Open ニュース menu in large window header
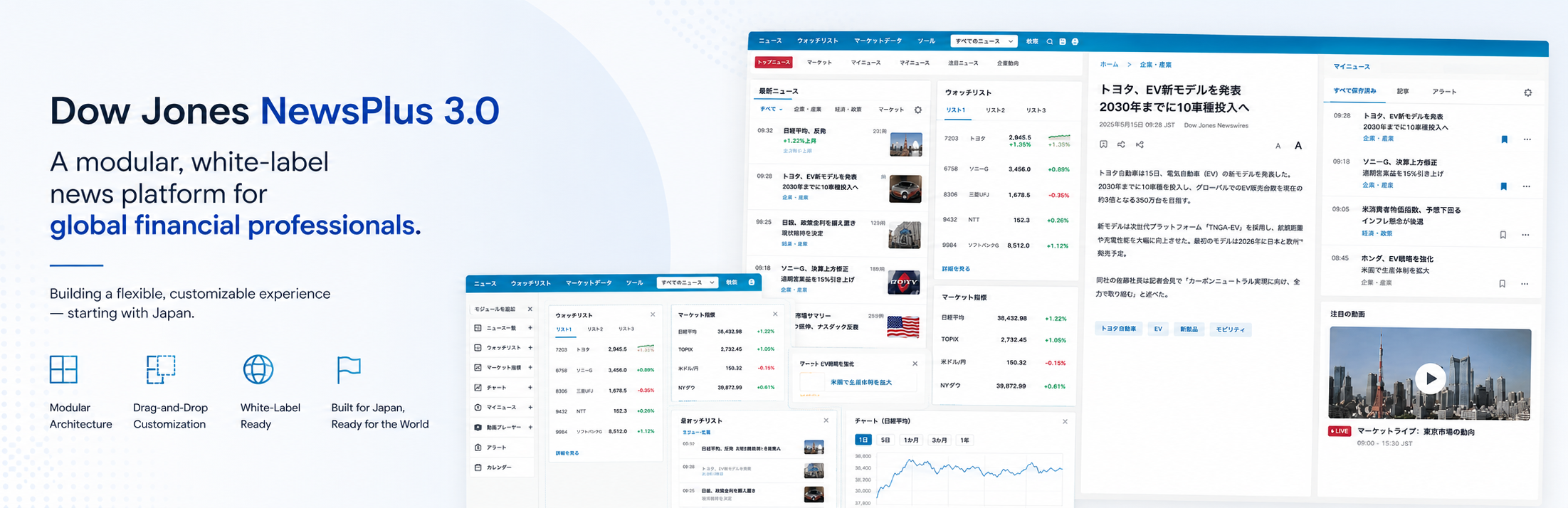The image size is (1568, 508). tap(770, 41)
